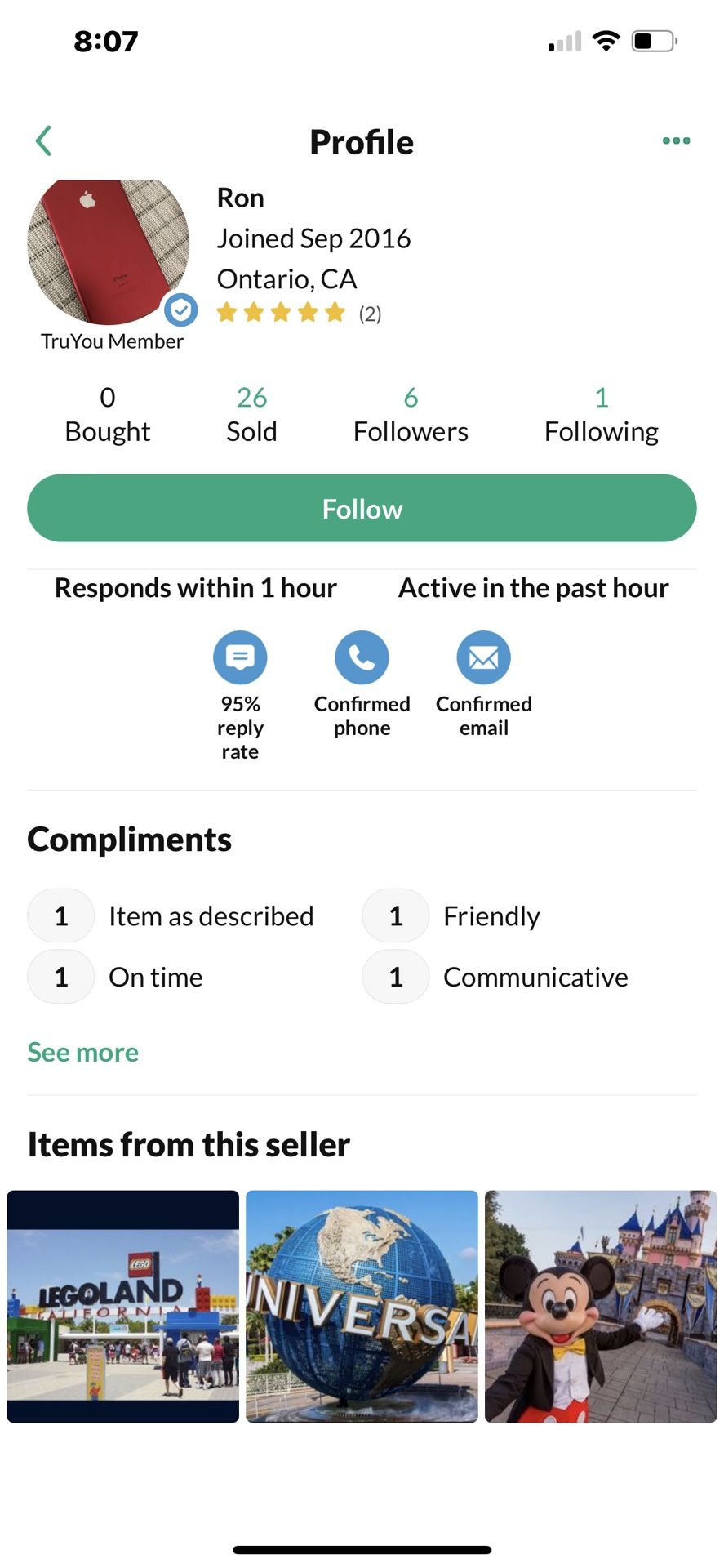
Task: Tap the reply rate chat icon
Action: click(240, 657)
